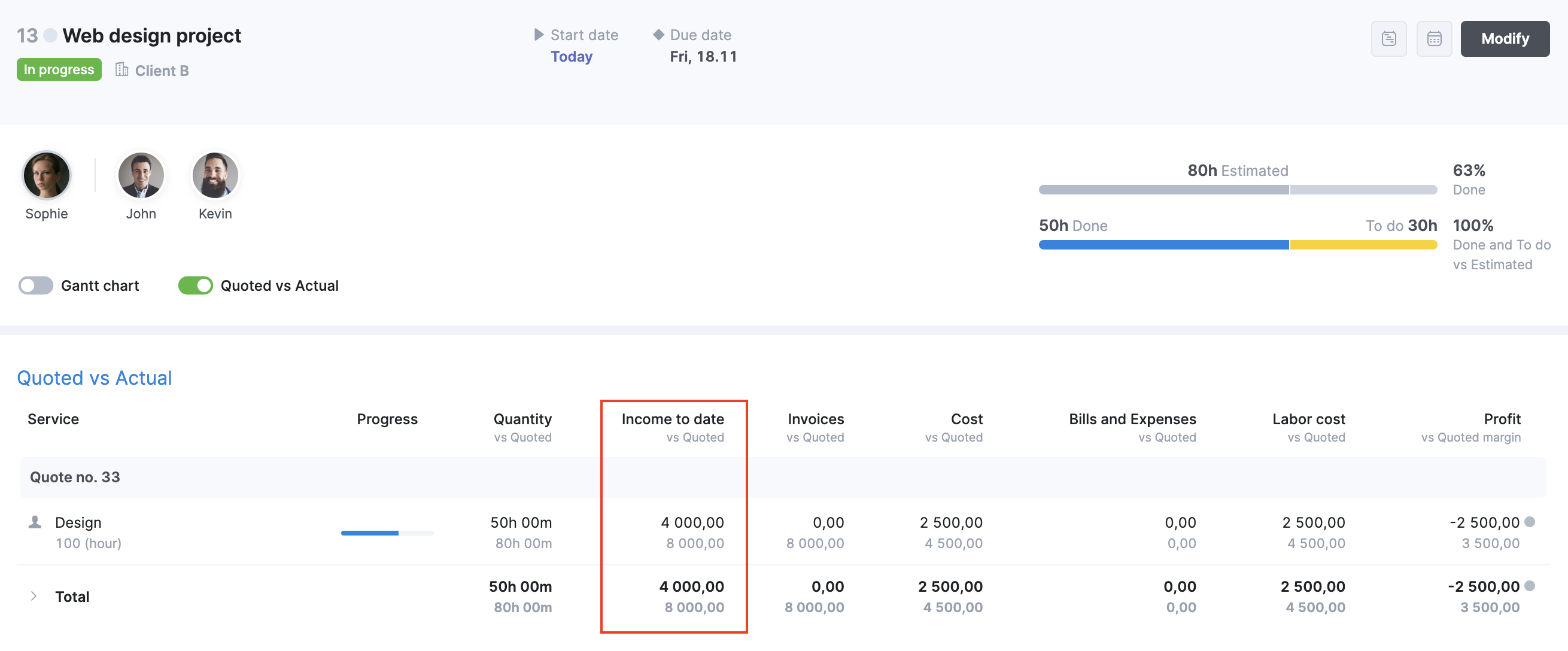Viewport: 1568px width, 651px height.
Task: Click the 80h Estimated gray progress bar
Action: pyautogui.click(x=1238, y=190)
